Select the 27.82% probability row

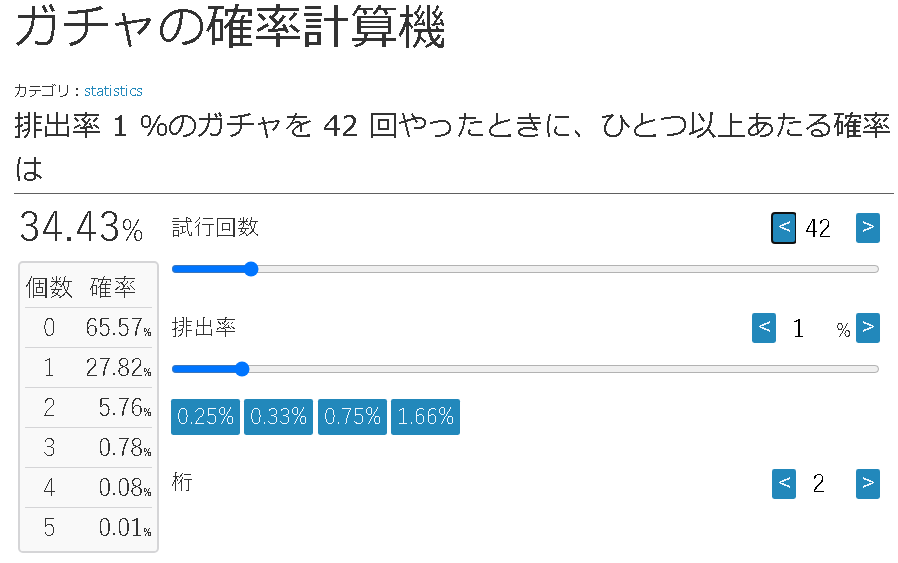click(x=88, y=368)
